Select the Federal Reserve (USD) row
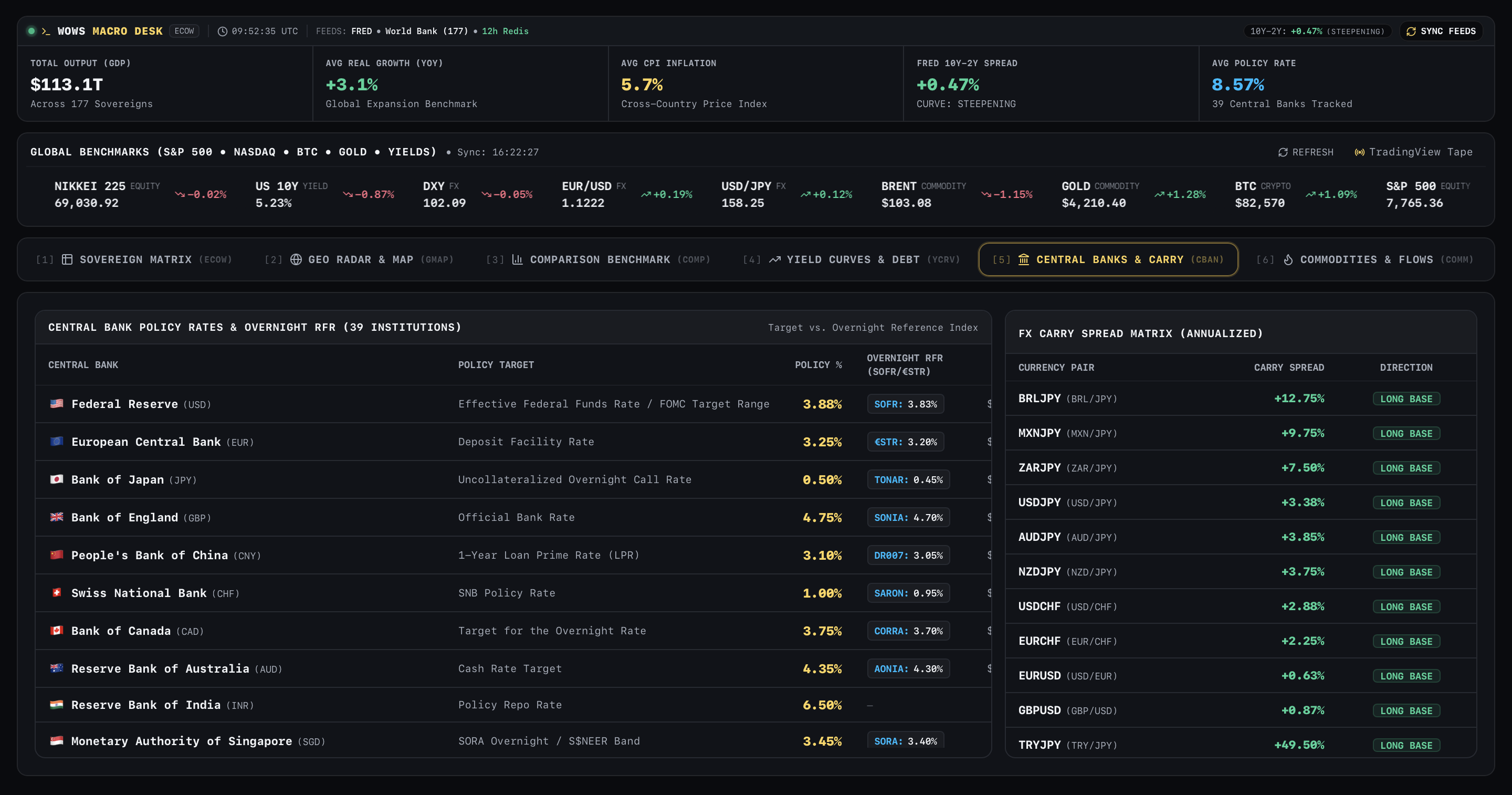This screenshot has height=795, width=1512. [513, 404]
